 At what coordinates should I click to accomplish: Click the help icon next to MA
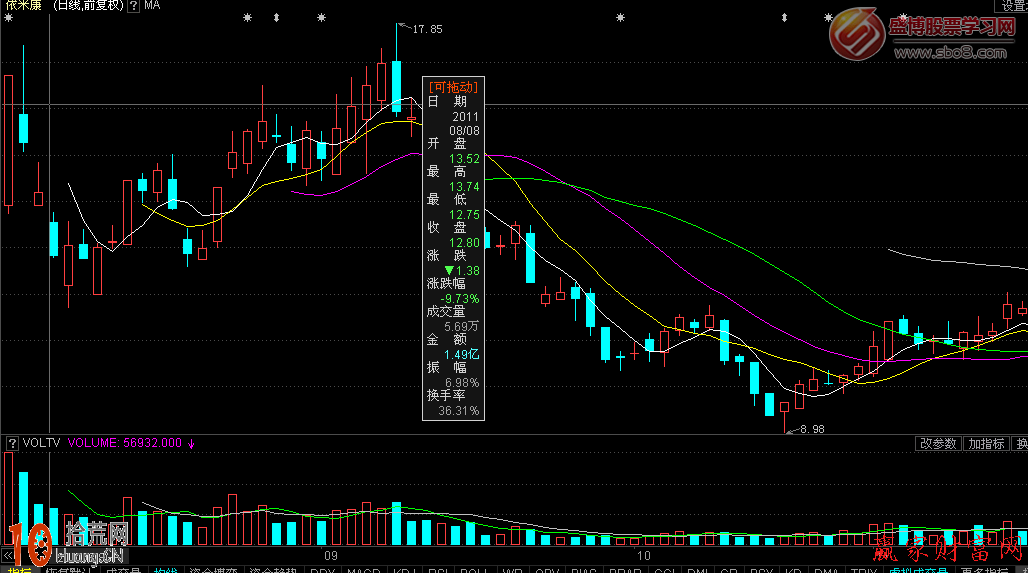tap(133, 6)
